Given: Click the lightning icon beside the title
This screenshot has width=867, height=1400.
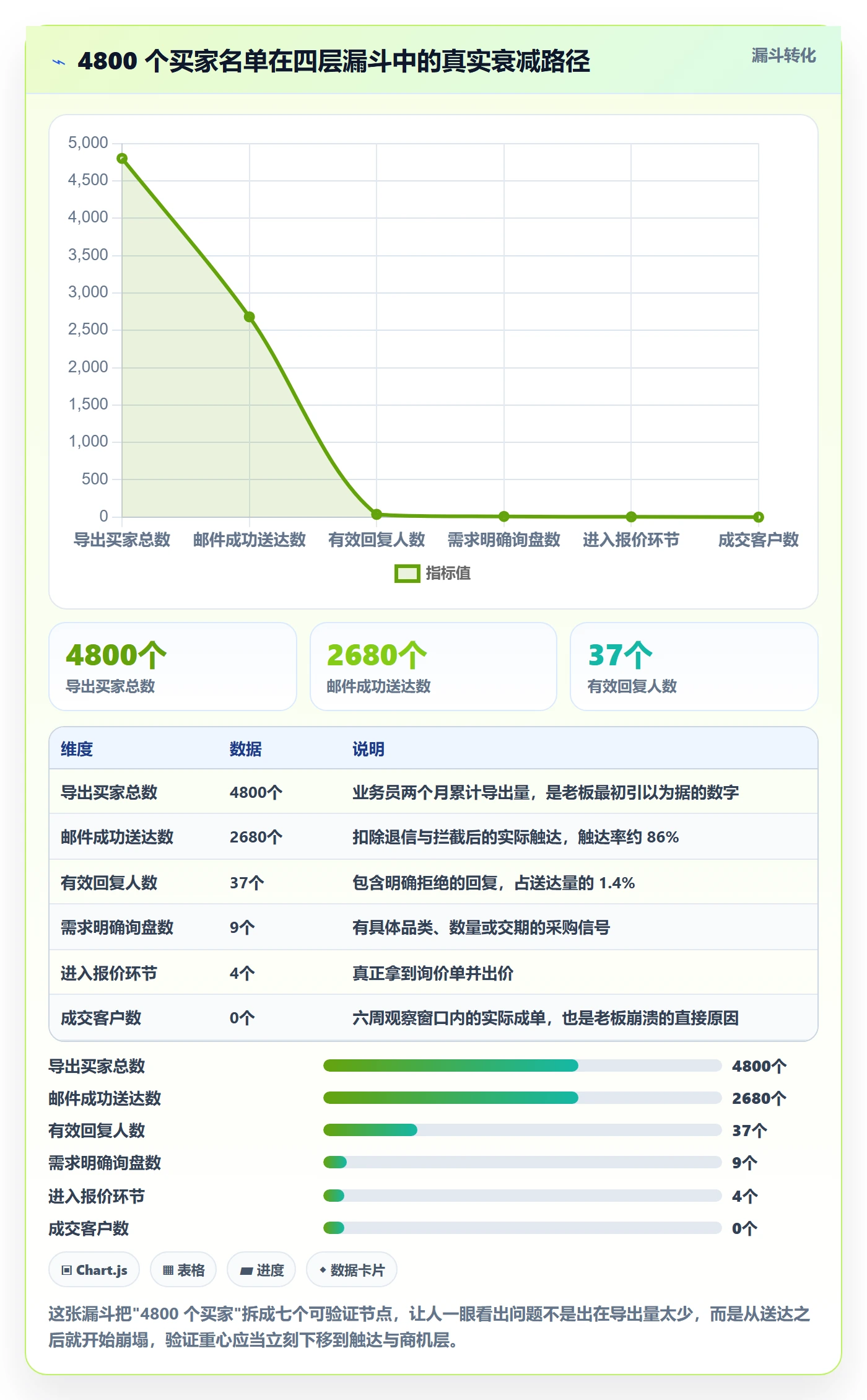Looking at the screenshot, I should 59,62.
